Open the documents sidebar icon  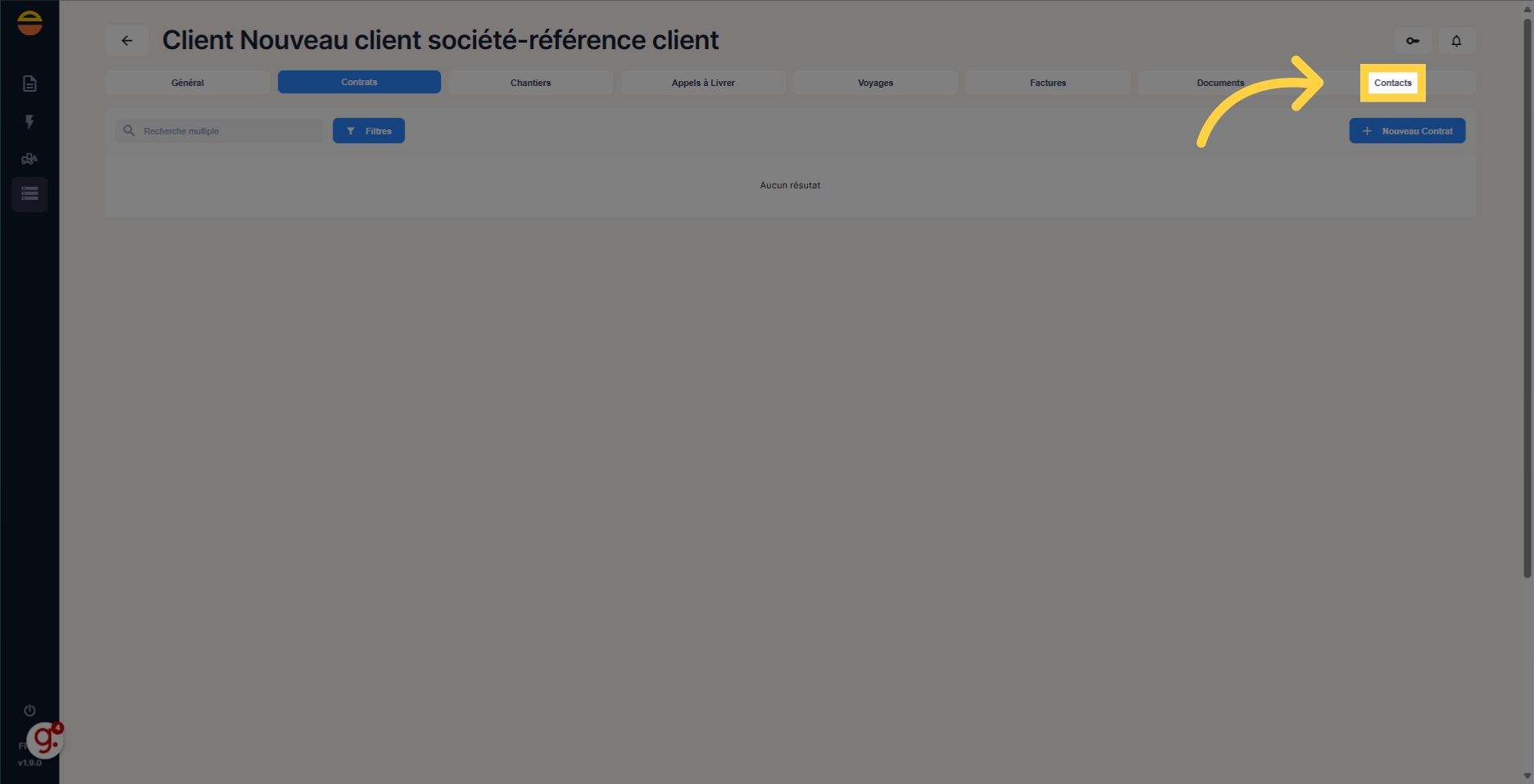pos(29,83)
